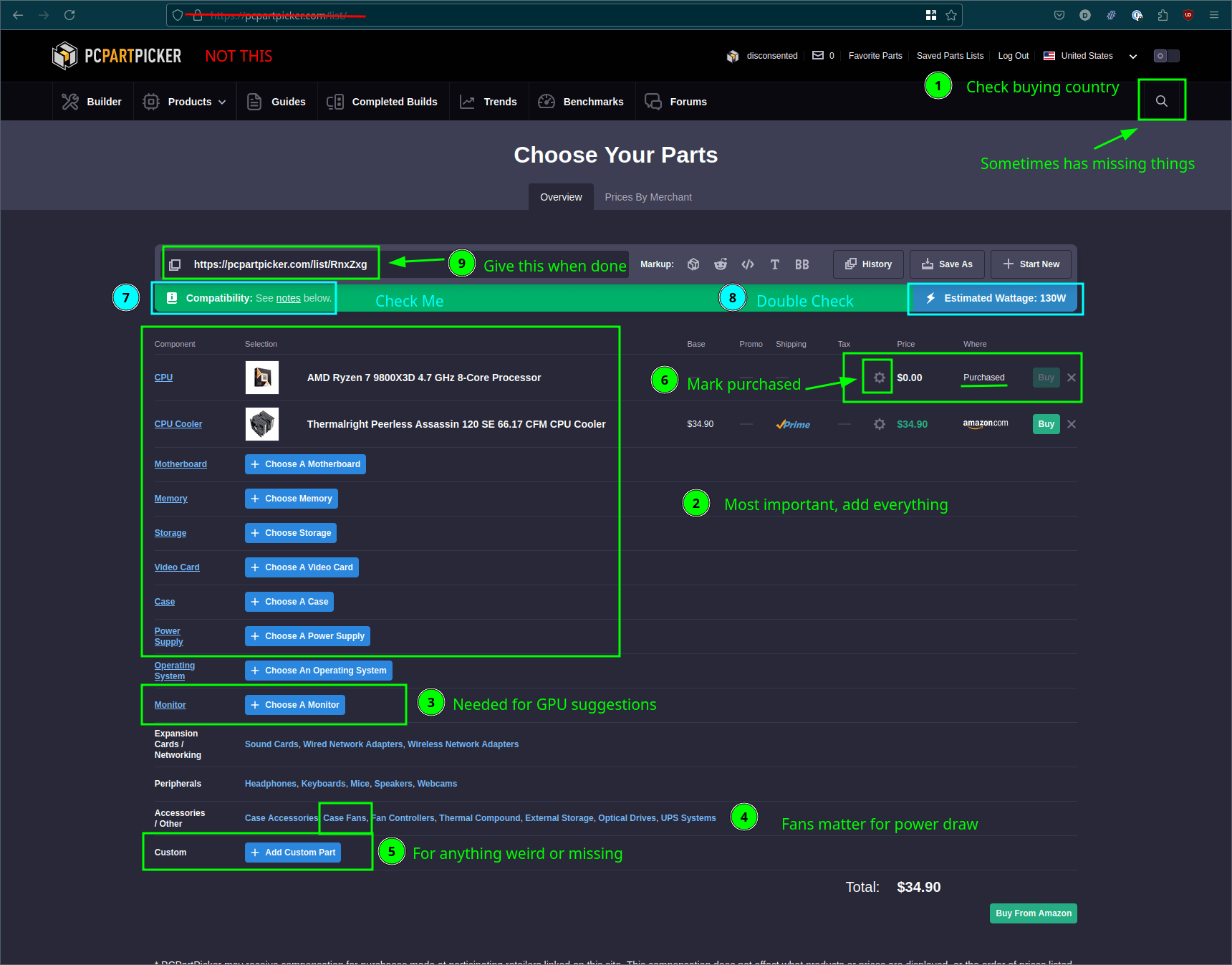Open the compatibility notes link

[289, 298]
